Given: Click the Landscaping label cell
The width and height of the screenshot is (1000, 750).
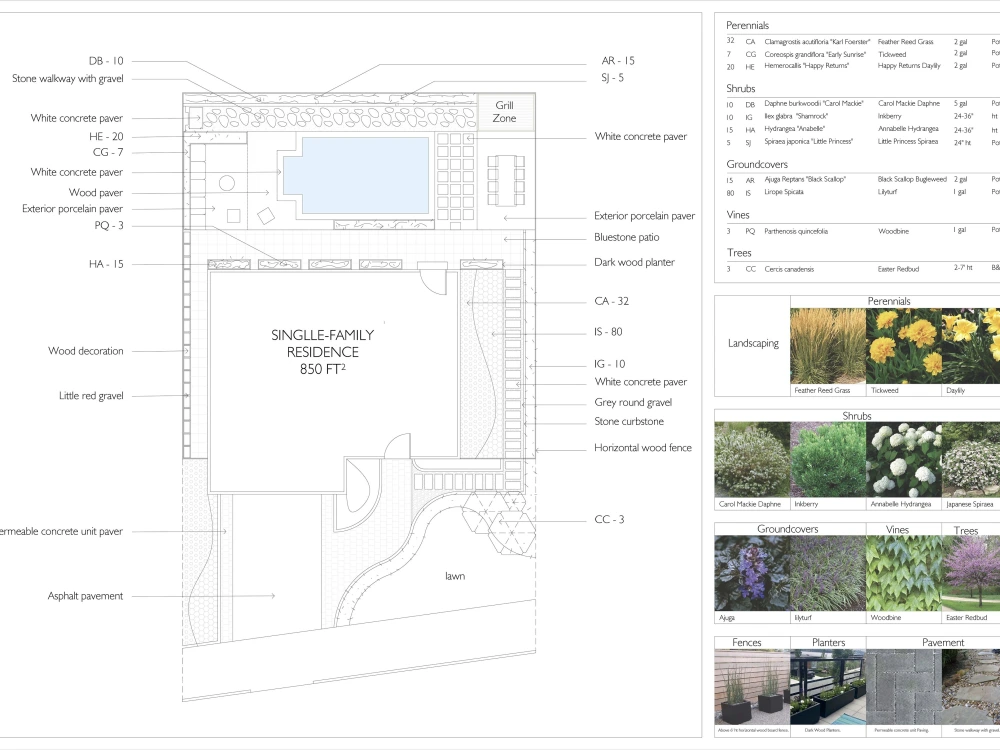Looking at the screenshot, I should [x=752, y=343].
